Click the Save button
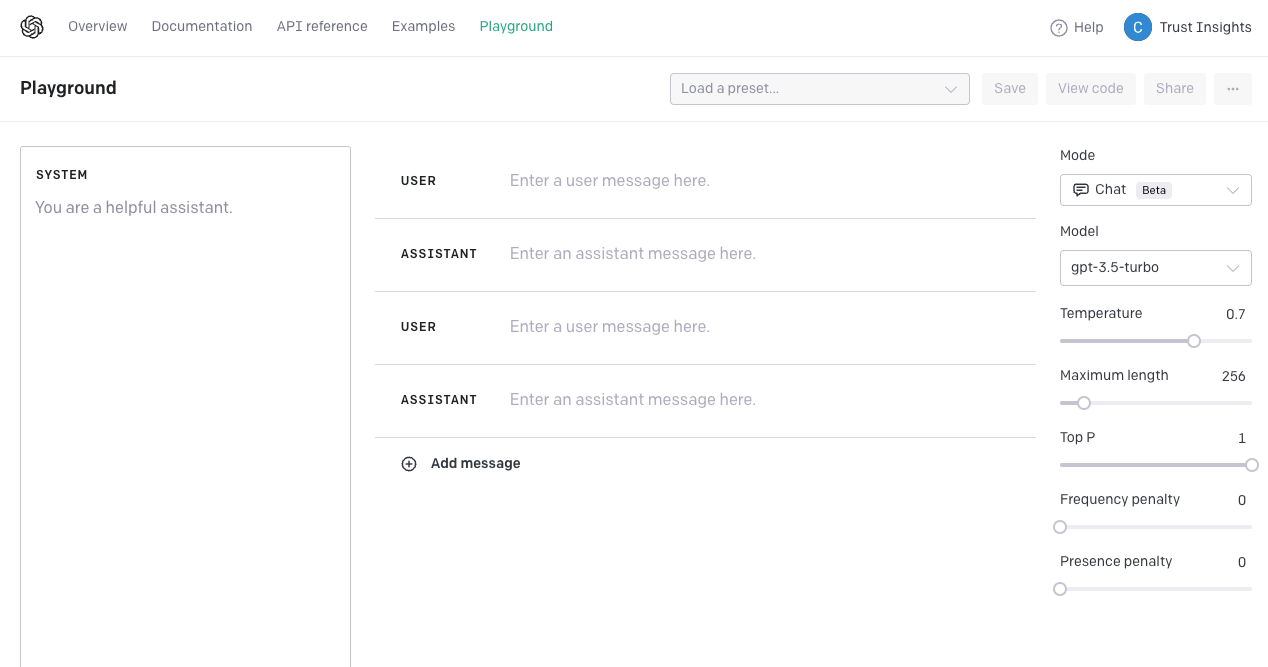1268x667 pixels. [1010, 88]
